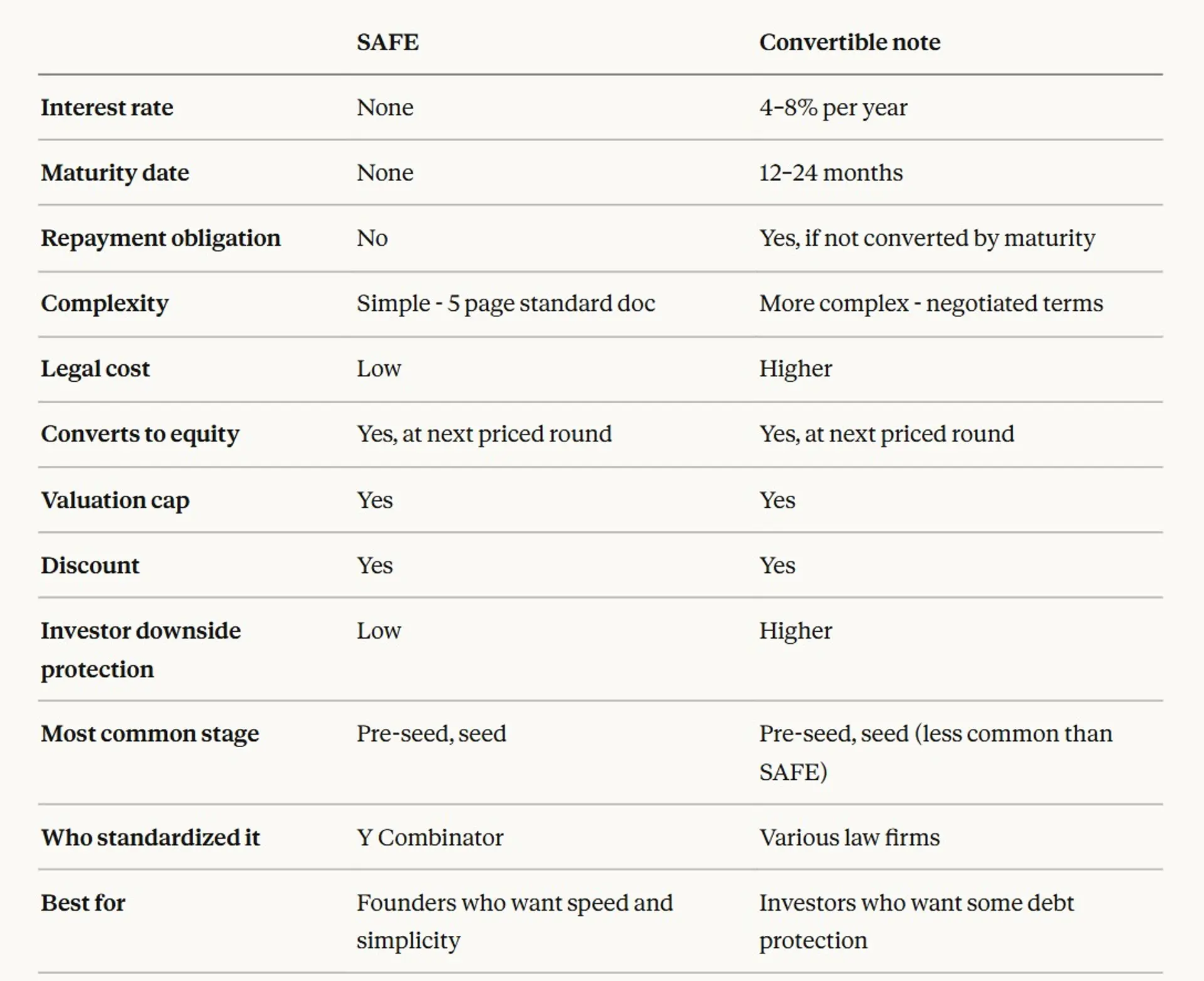Click 'Investors who want some debt protection'
Viewport: 1204px width, 981px height.
pos(917,922)
